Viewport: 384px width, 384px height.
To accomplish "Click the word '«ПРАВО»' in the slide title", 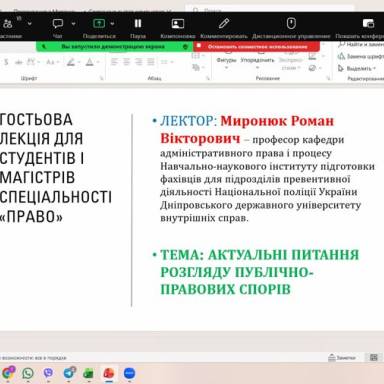I will pos(31,217).
